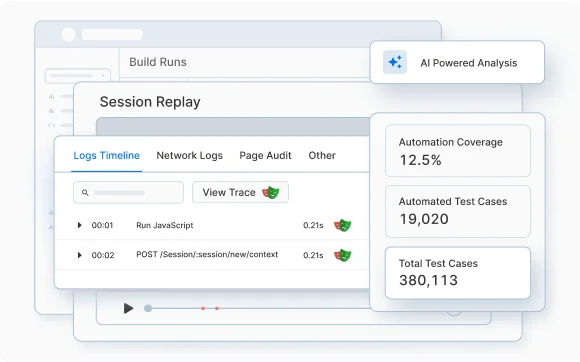This screenshot has height=362, width=580.
Task: Open the sidebar dropdown selector
Action: pyautogui.click(x=78, y=76)
